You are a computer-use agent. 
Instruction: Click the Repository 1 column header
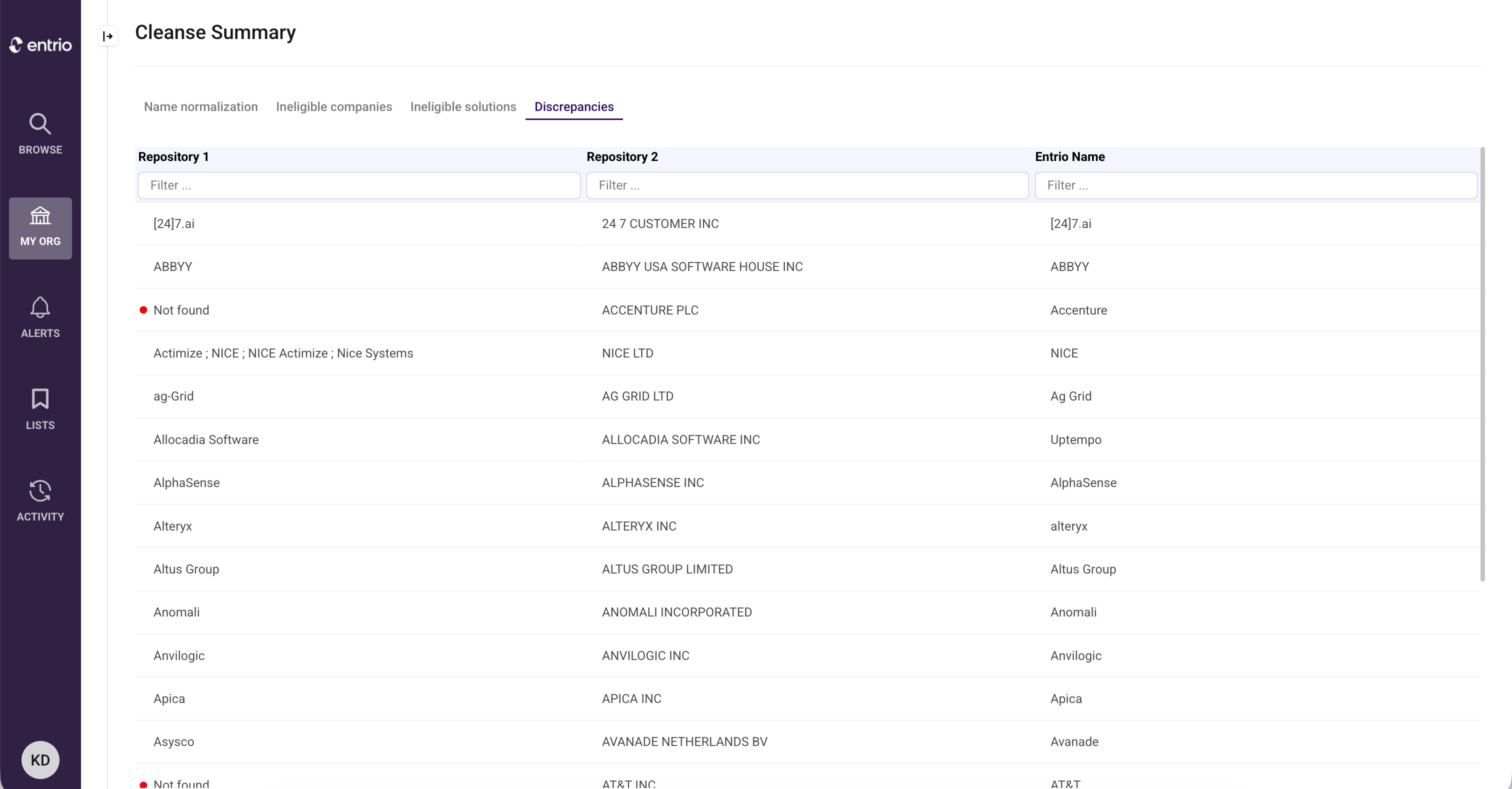click(173, 156)
